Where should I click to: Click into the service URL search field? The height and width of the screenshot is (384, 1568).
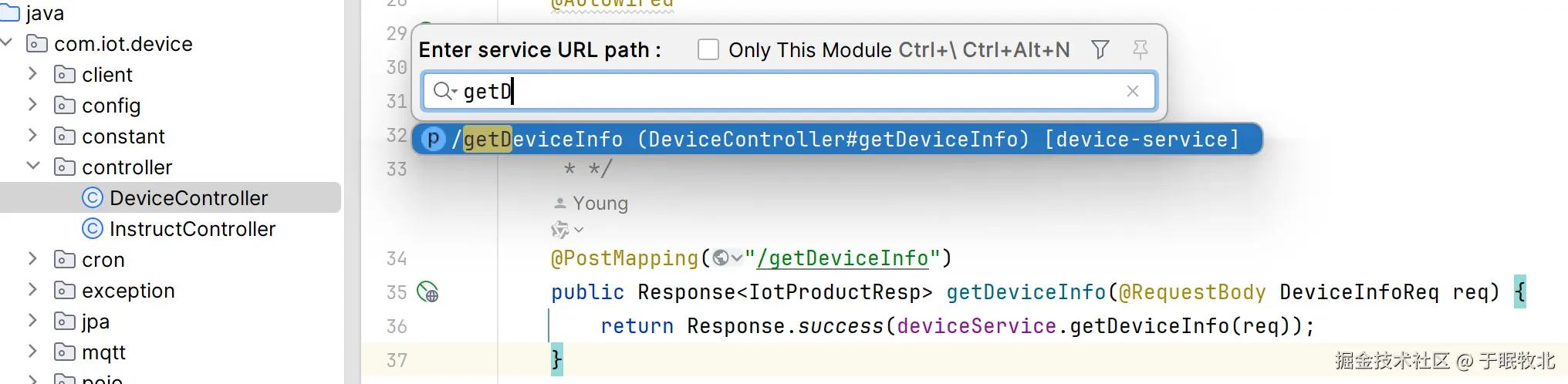[x=787, y=91]
